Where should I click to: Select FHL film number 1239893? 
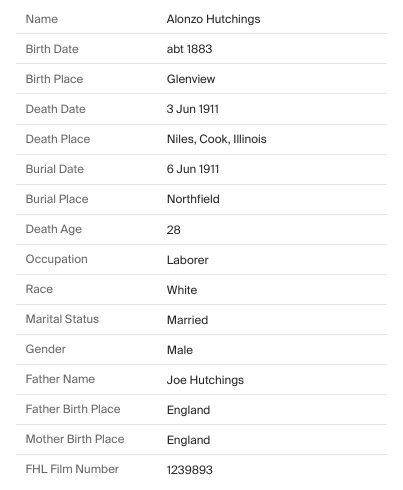click(189, 470)
